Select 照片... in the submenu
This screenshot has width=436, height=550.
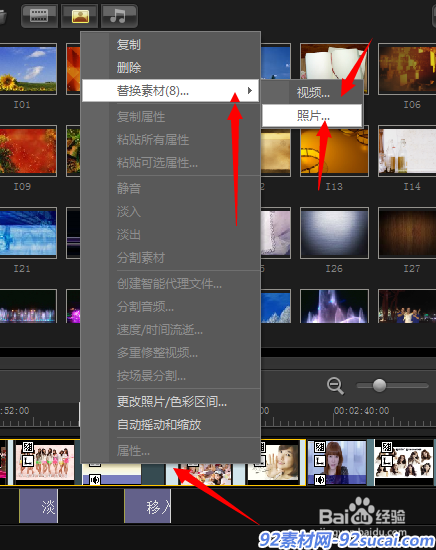tap(313, 115)
